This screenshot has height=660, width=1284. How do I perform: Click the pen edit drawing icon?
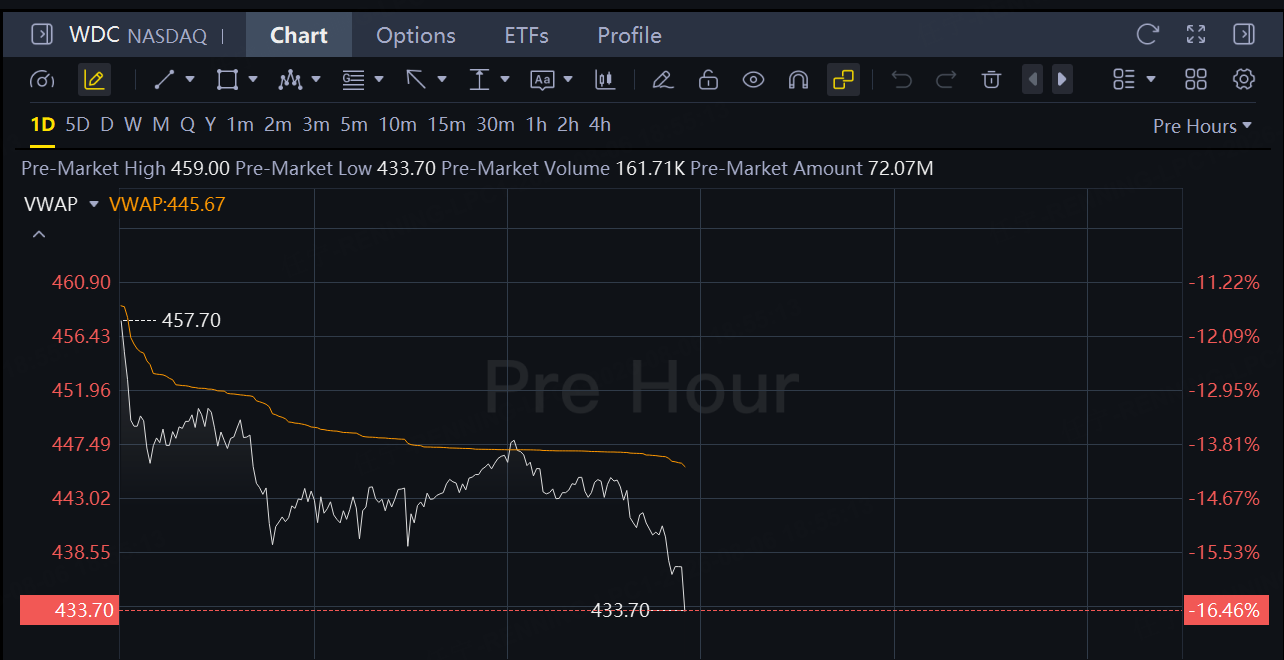(662, 79)
